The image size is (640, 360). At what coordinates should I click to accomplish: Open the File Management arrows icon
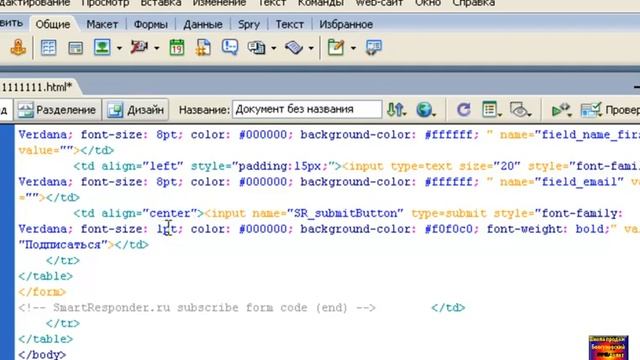tap(396, 110)
